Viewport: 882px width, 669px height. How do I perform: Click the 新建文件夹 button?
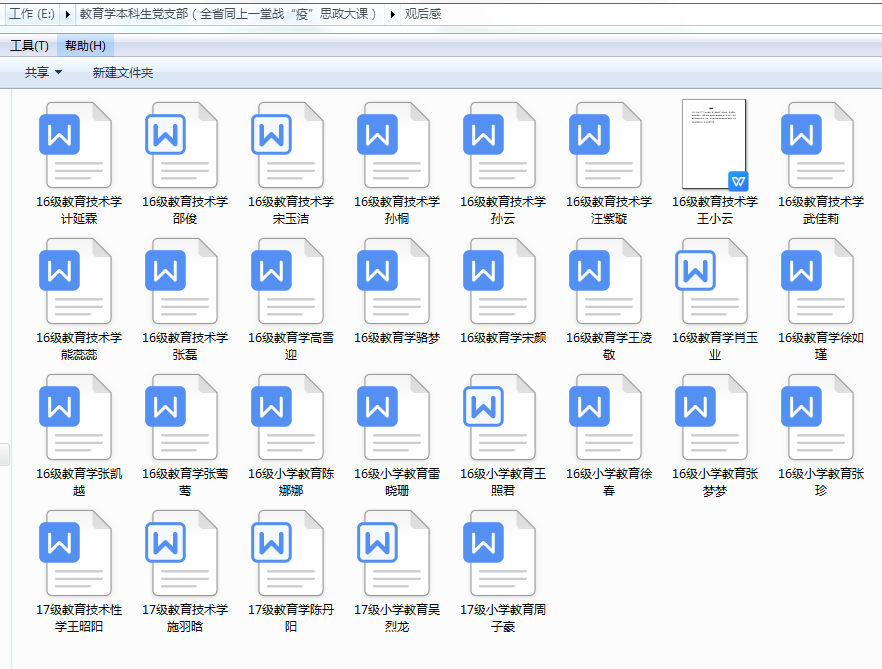pyautogui.click(x=122, y=73)
